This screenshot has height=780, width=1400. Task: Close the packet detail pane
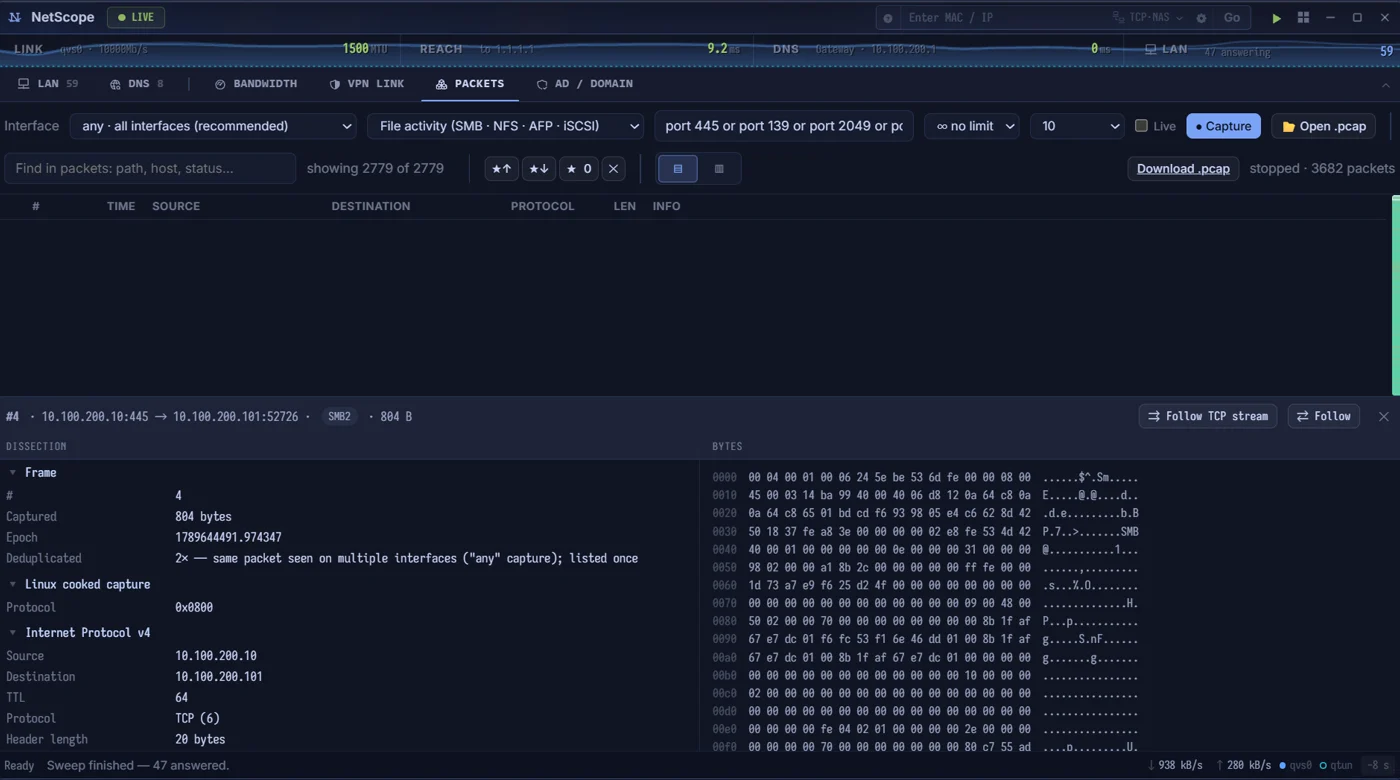tap(1384, 417)
